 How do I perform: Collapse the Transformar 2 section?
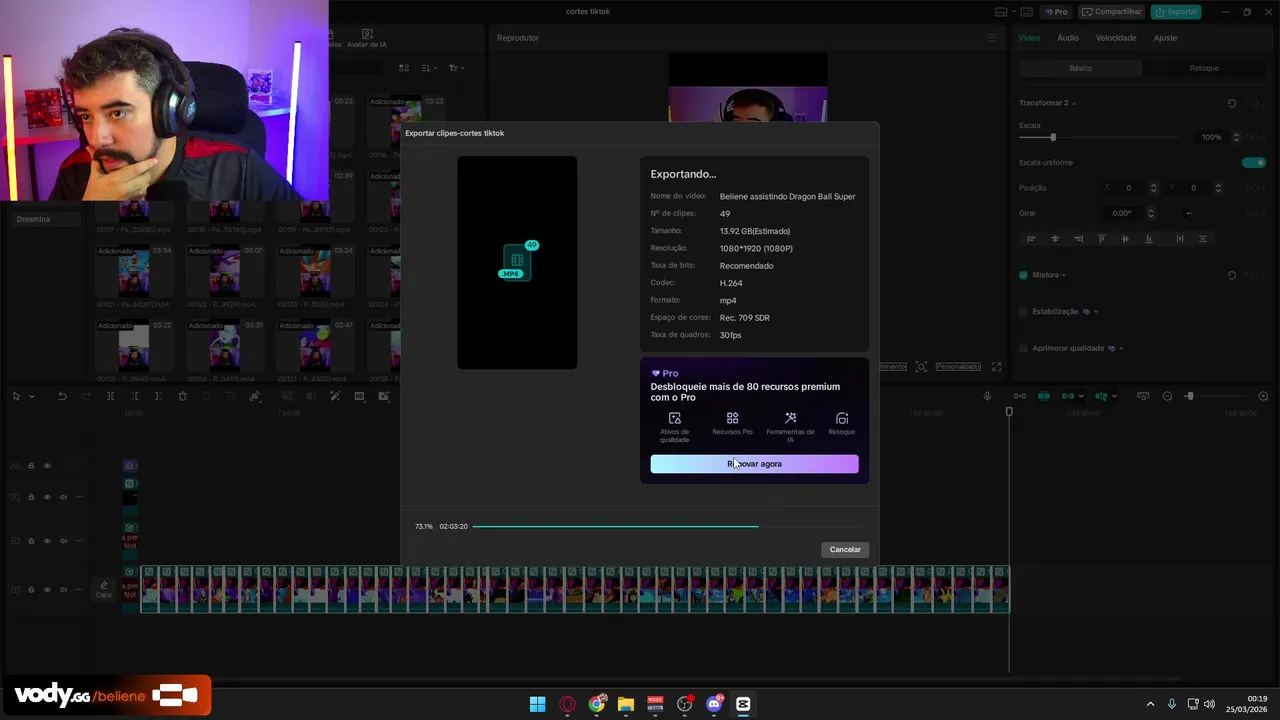click(x=1074, y=103)
